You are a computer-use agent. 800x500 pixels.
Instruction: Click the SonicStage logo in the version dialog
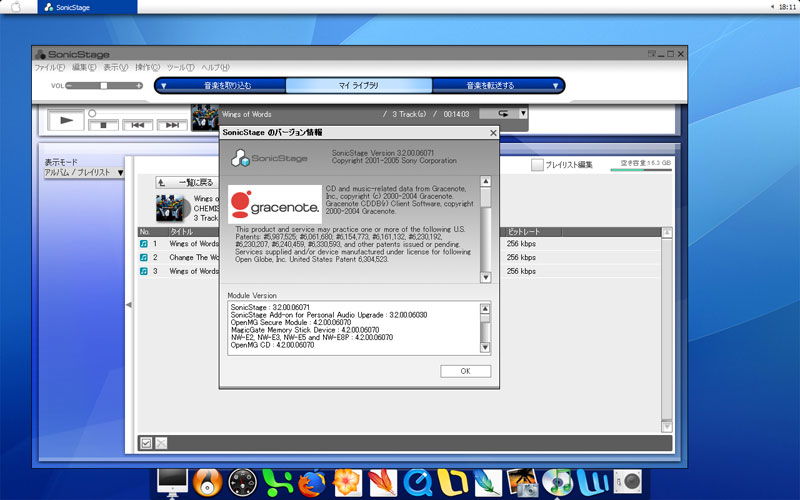tap(269, 158)
